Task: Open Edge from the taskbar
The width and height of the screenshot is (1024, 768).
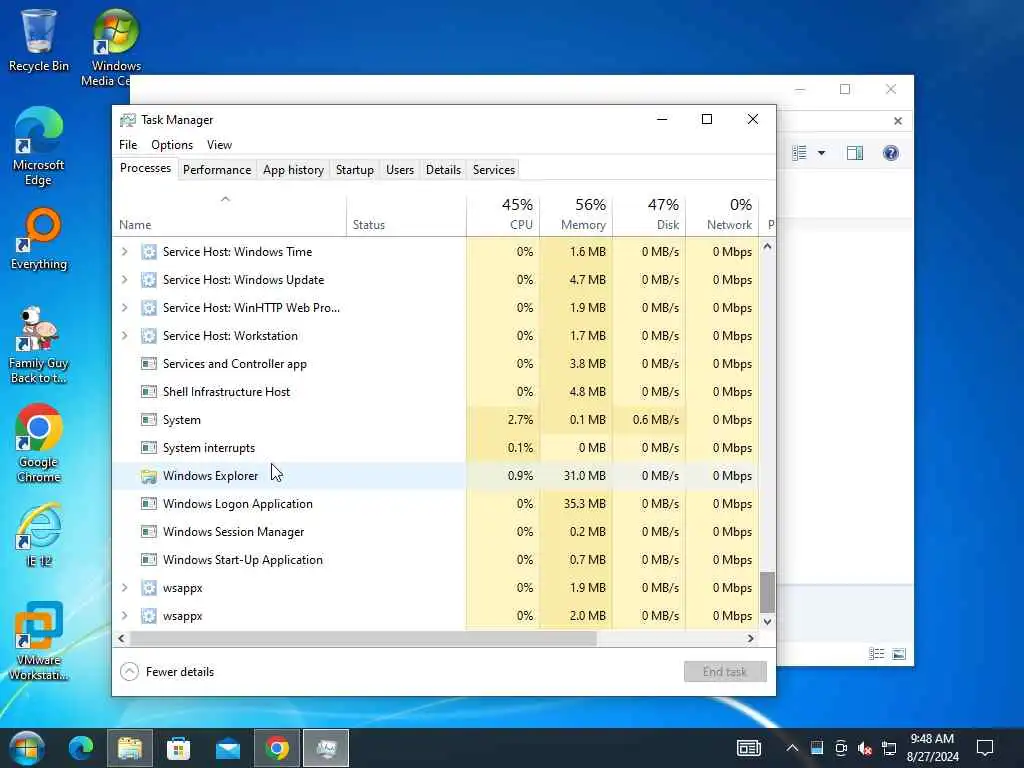Action: coord(81,748)
